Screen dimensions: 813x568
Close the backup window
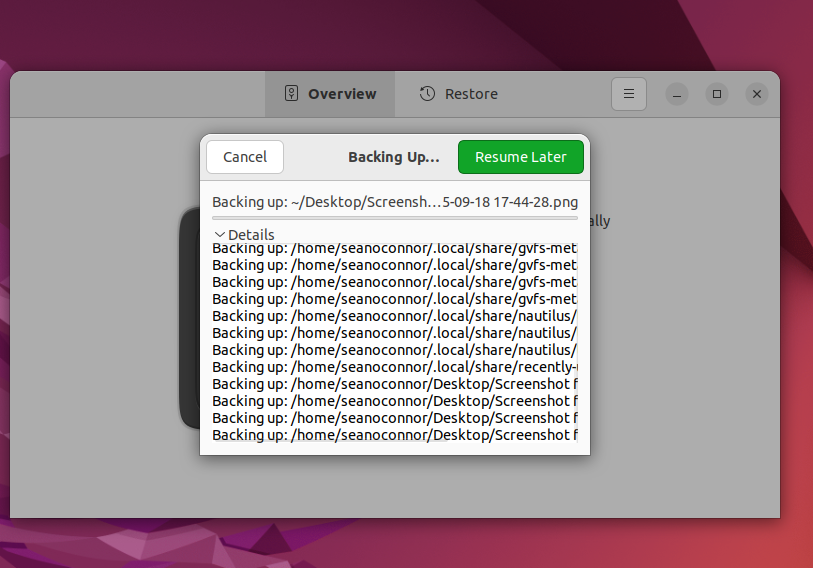pyautogui.click(x=756, y=94)
